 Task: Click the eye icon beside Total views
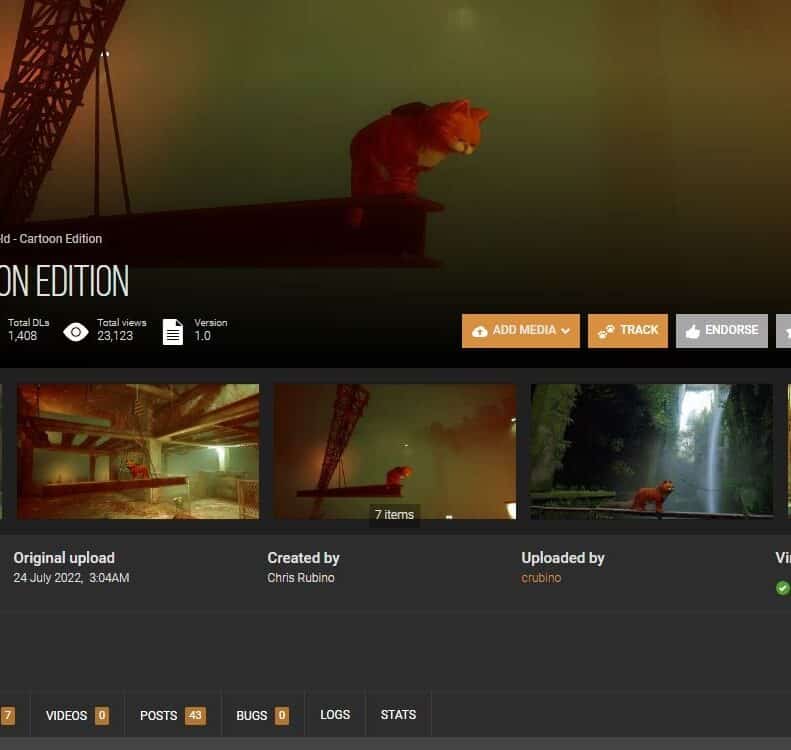[76, 332]
